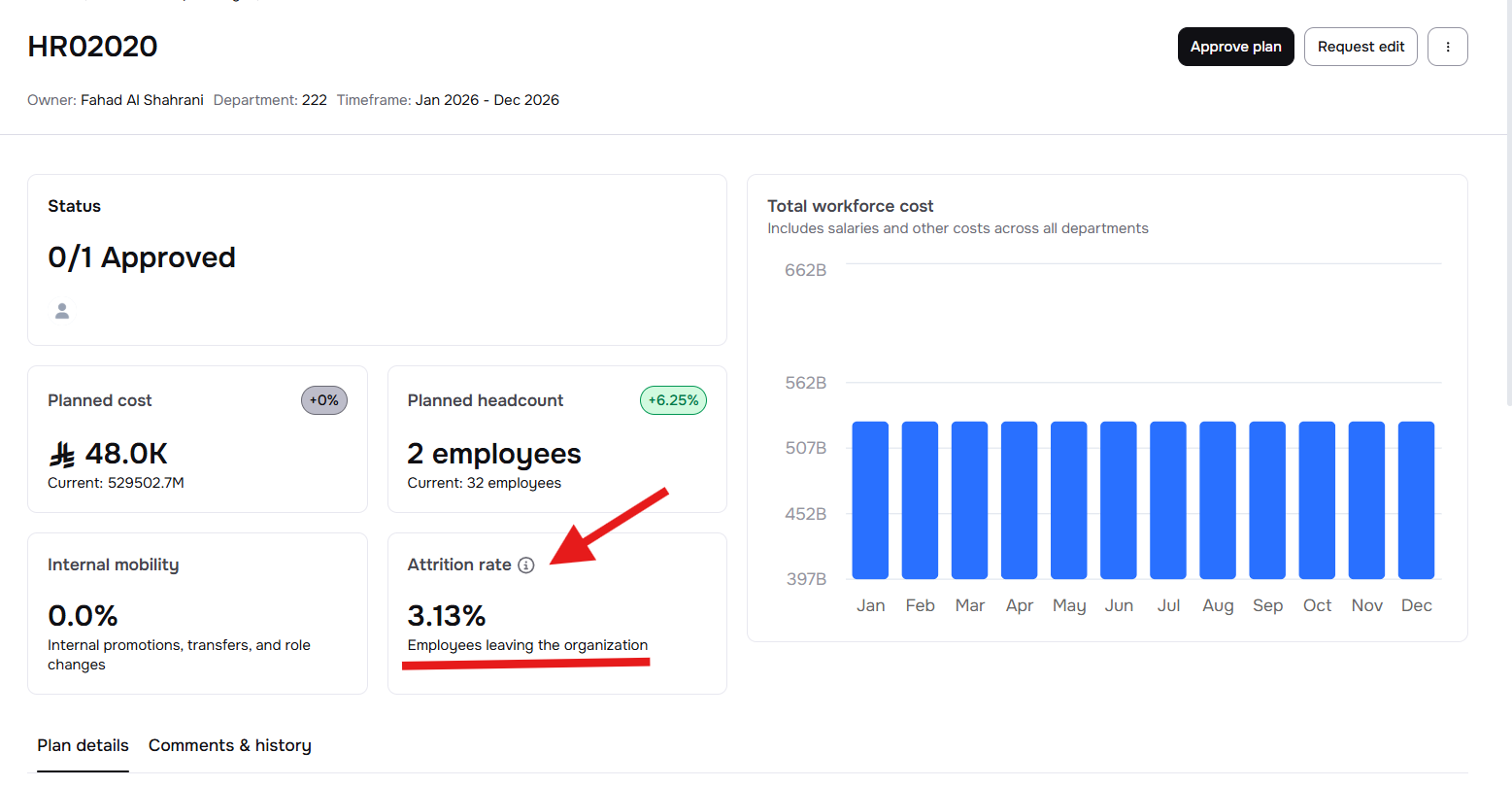Click the Request edit button
Screen dimensions: 1512x787
(x=1361, y=47)
